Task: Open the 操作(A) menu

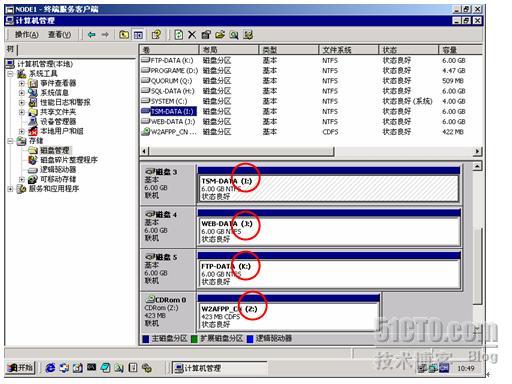Action: (26, 35)
